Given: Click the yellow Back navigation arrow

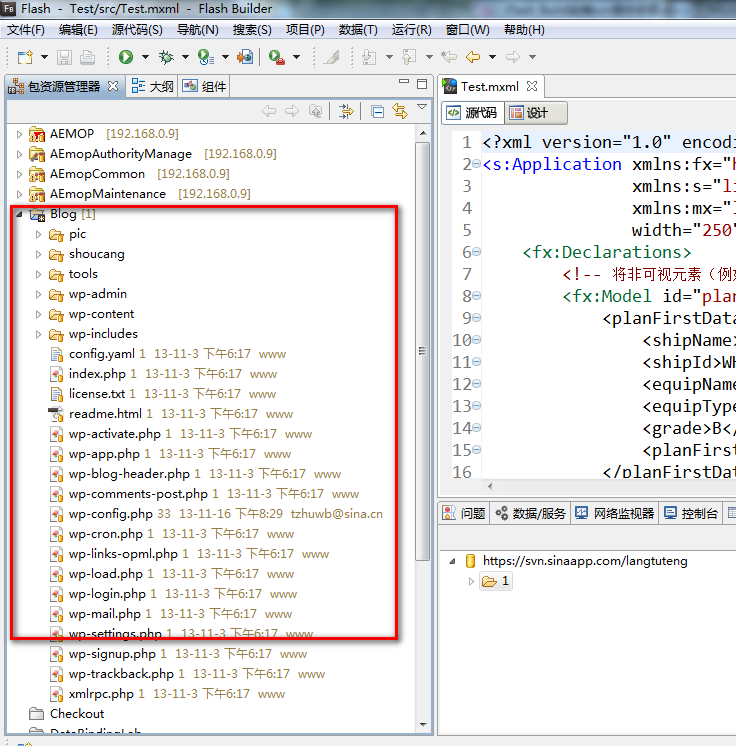Looking at the screenshot, I should coord(473,57).
